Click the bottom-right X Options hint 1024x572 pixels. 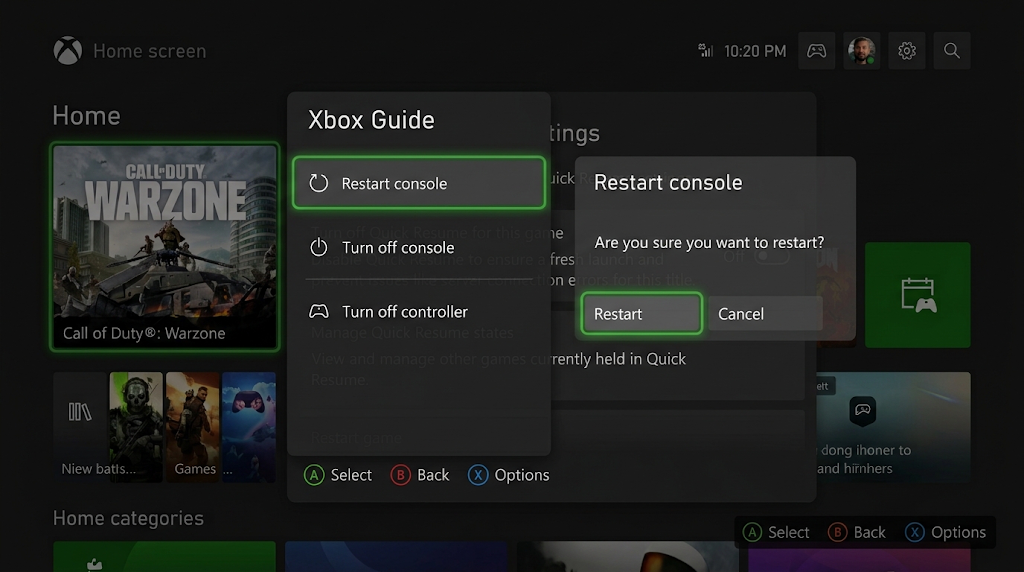click(945, 532)
